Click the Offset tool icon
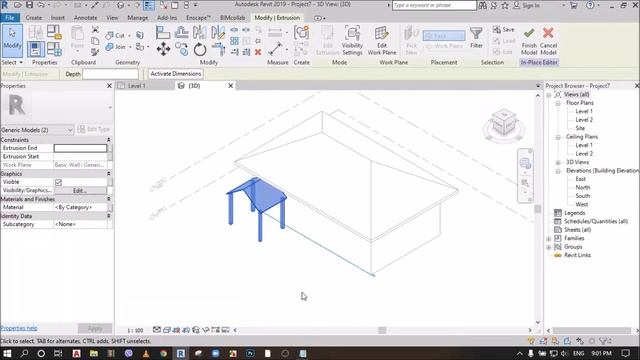Image resolution: width=640 pixels, height=360 pixels. 182,32
